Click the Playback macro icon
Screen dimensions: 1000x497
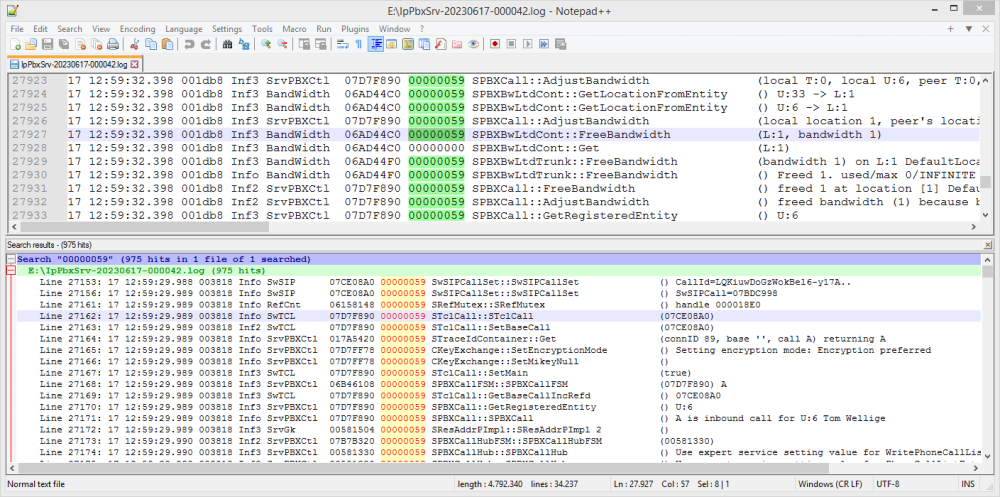point(528,44)
